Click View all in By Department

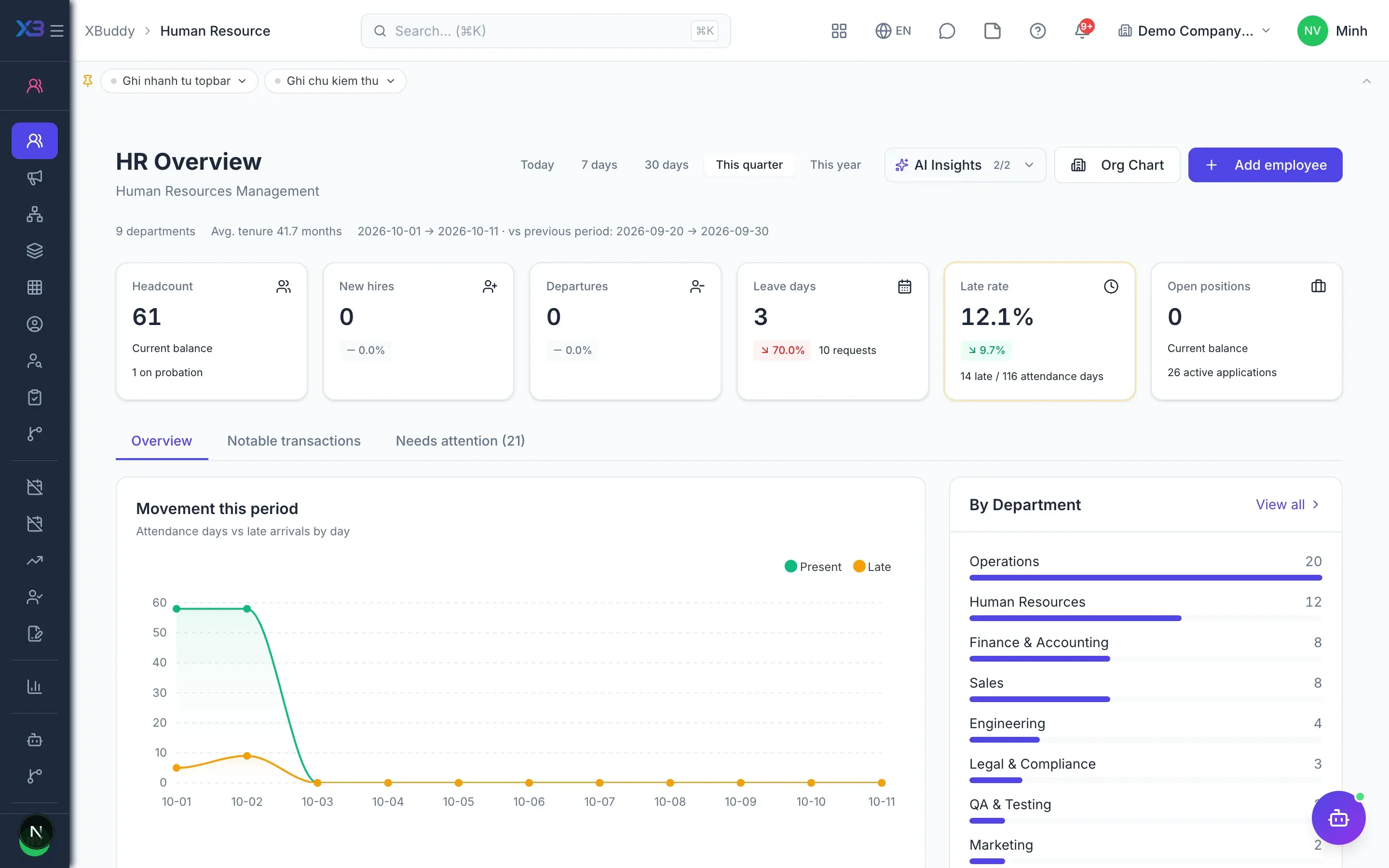[1288, 504]
